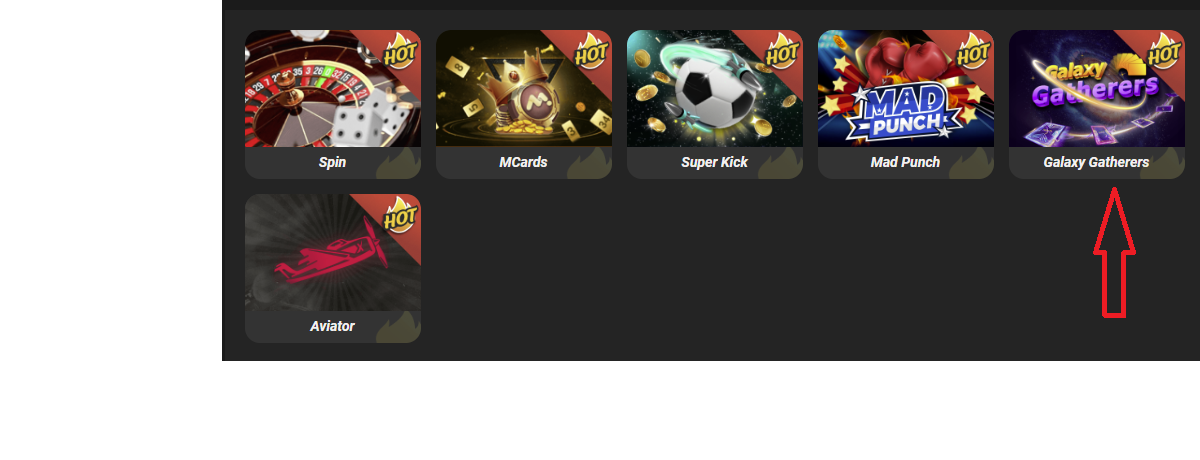Open the Mad Punch boxing gloves artwork
The height and width of the screenshot is (460, 1200).
(x=906, y=88)
